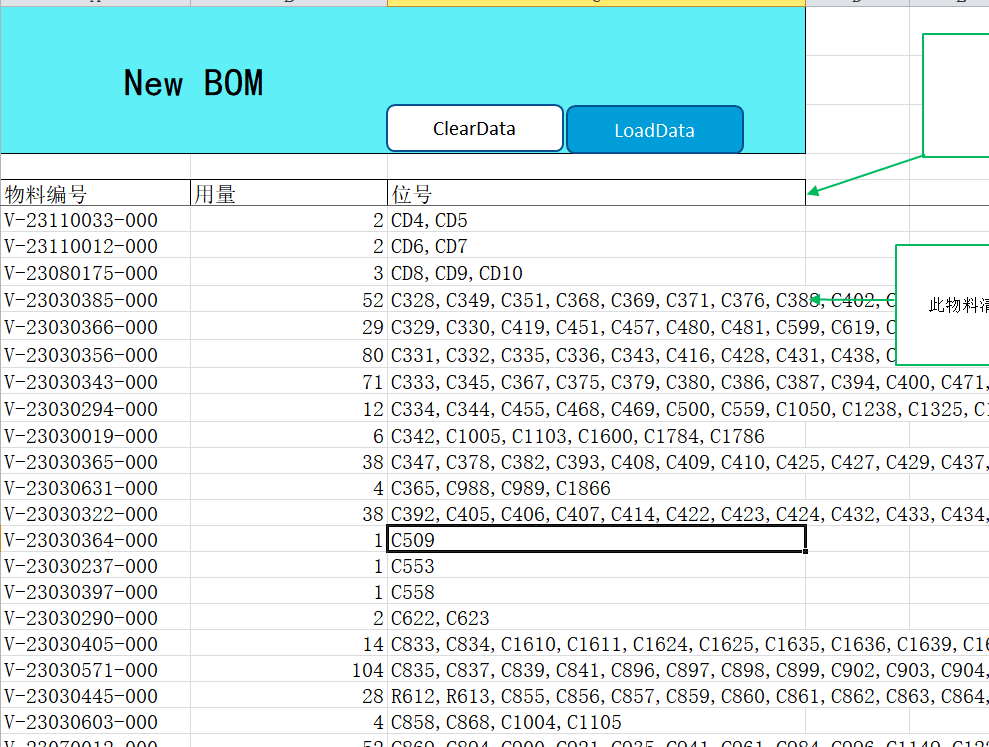Screen dimensions: 989x747
Task: Select cell V-23110012-000
Action: pos(95,245)
